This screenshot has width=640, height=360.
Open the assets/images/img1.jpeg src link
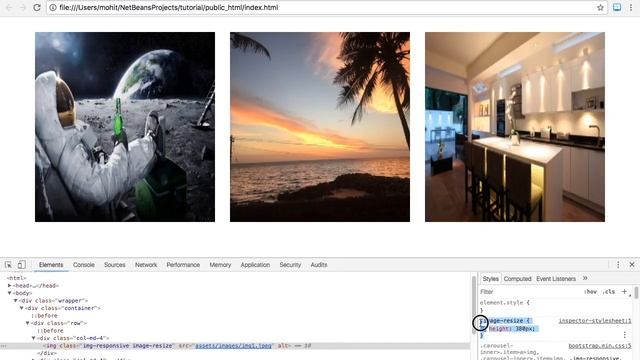(233, 346)
